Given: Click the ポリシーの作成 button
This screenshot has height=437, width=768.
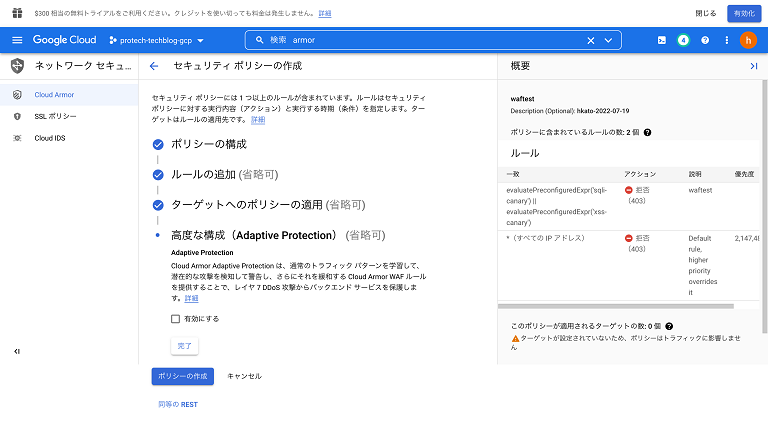Looking at the screenshot, I should [x=182, y=376].
